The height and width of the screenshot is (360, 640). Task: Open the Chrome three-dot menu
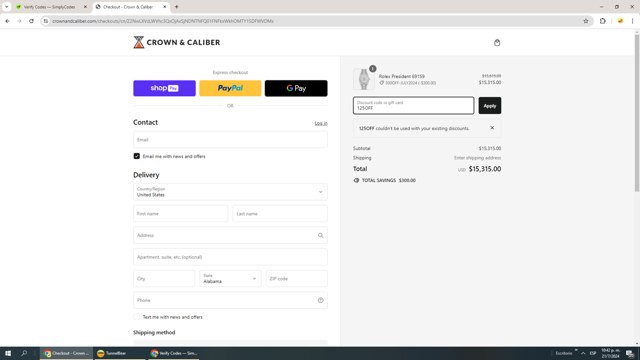pos(632,21)
